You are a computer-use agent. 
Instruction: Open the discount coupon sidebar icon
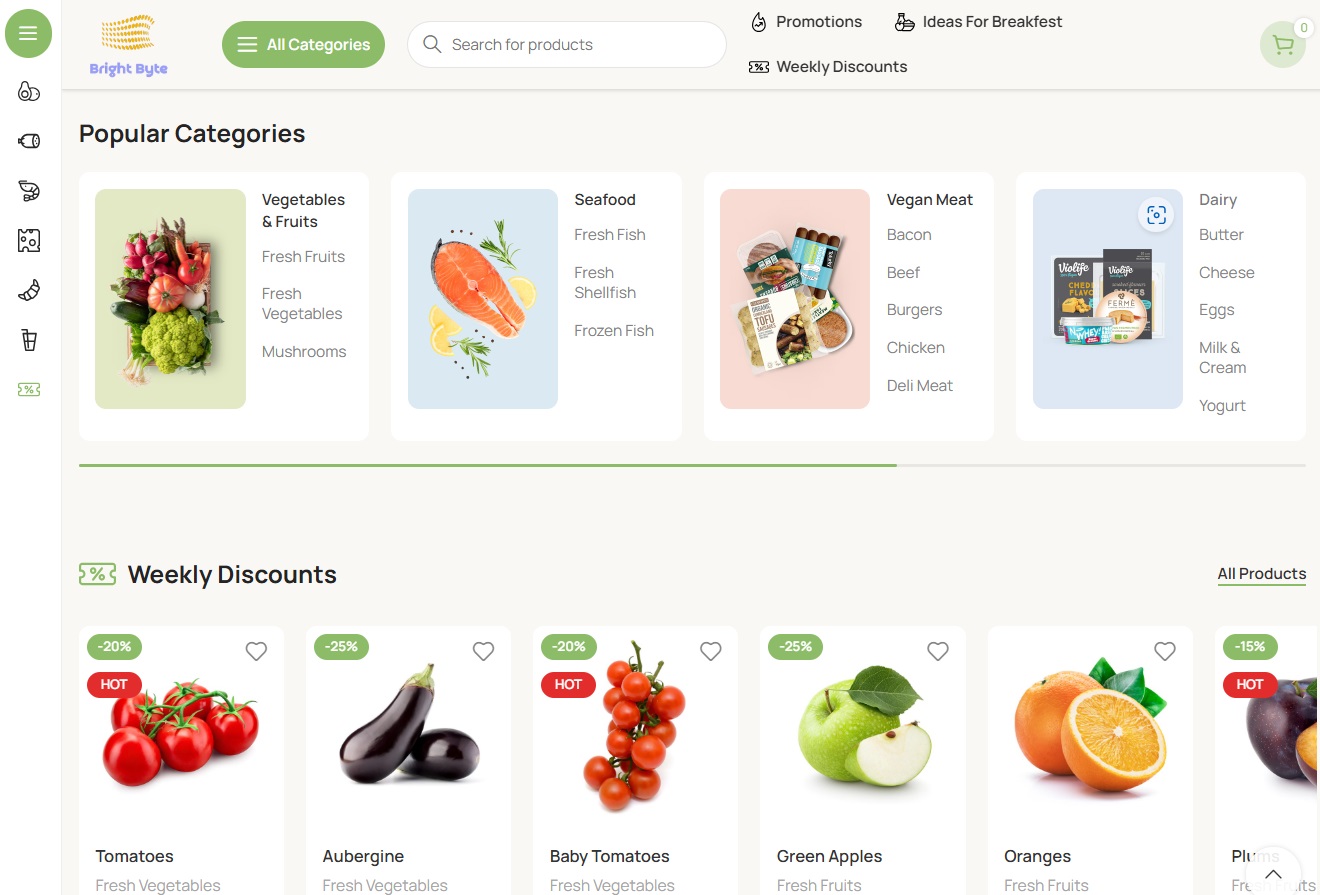tap(29, 390)
